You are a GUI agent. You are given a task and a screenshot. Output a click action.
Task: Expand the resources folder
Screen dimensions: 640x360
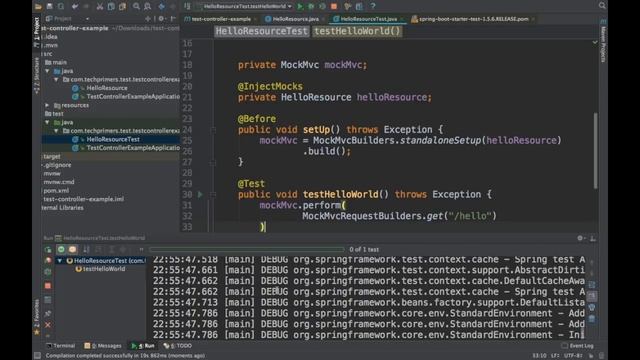pyautogui.click(x=47, y=105)
